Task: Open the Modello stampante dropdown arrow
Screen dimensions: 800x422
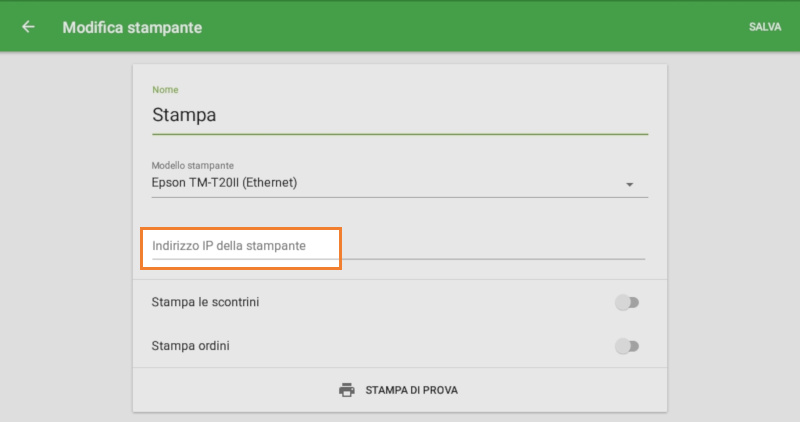Action: tap(630, 184)
